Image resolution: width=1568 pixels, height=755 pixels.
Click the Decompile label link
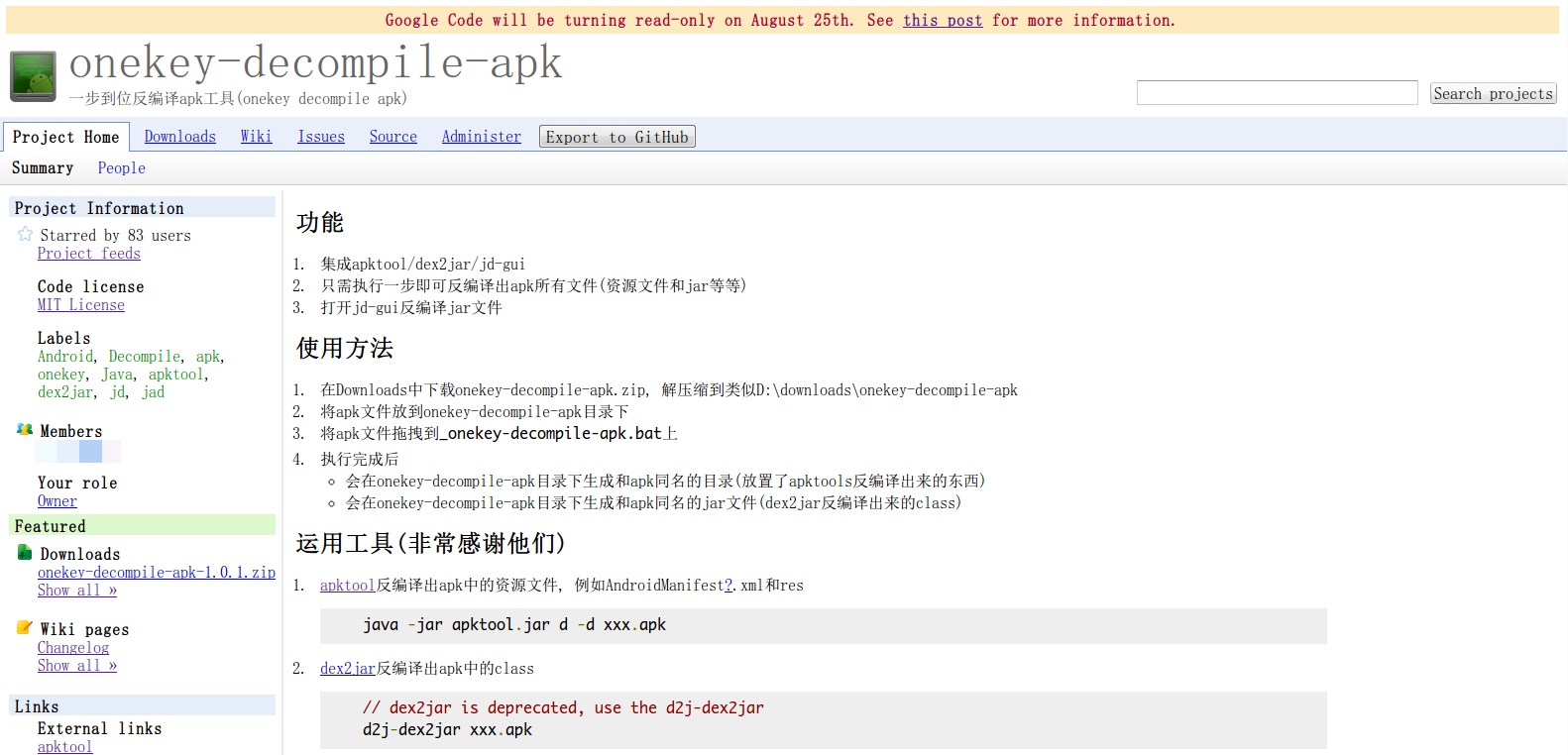(x=145, y=357)
